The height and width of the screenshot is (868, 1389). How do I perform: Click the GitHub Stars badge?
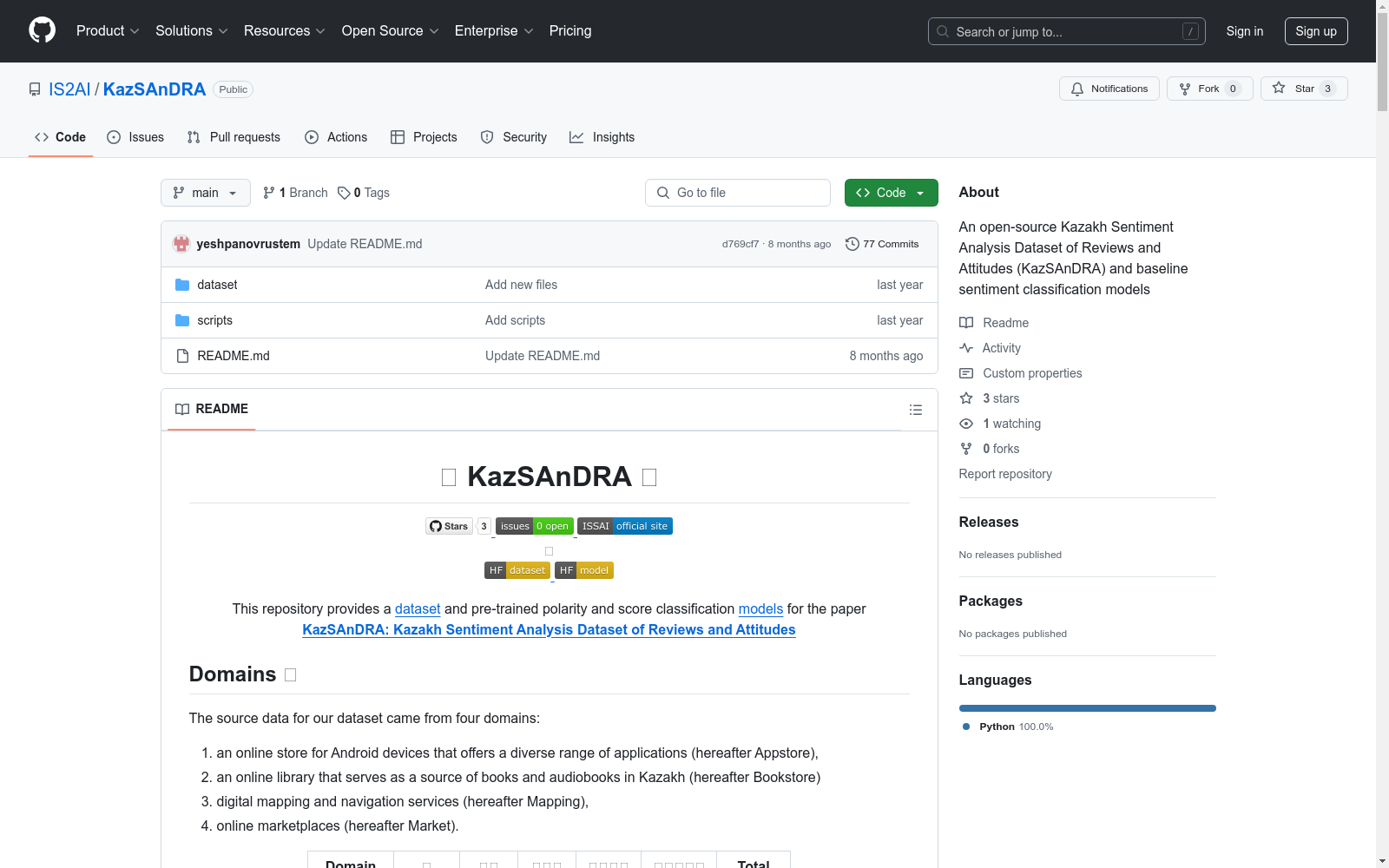tap(458, 526)
